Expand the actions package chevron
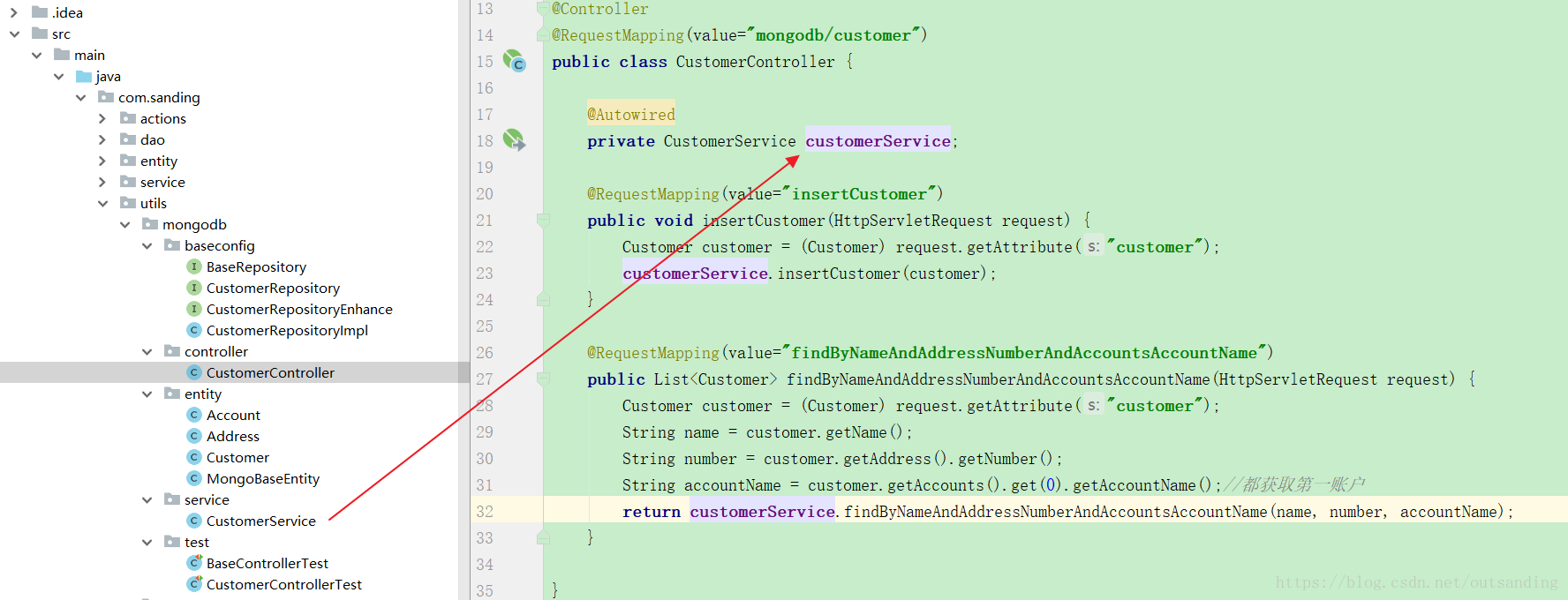 click(102, 118)
